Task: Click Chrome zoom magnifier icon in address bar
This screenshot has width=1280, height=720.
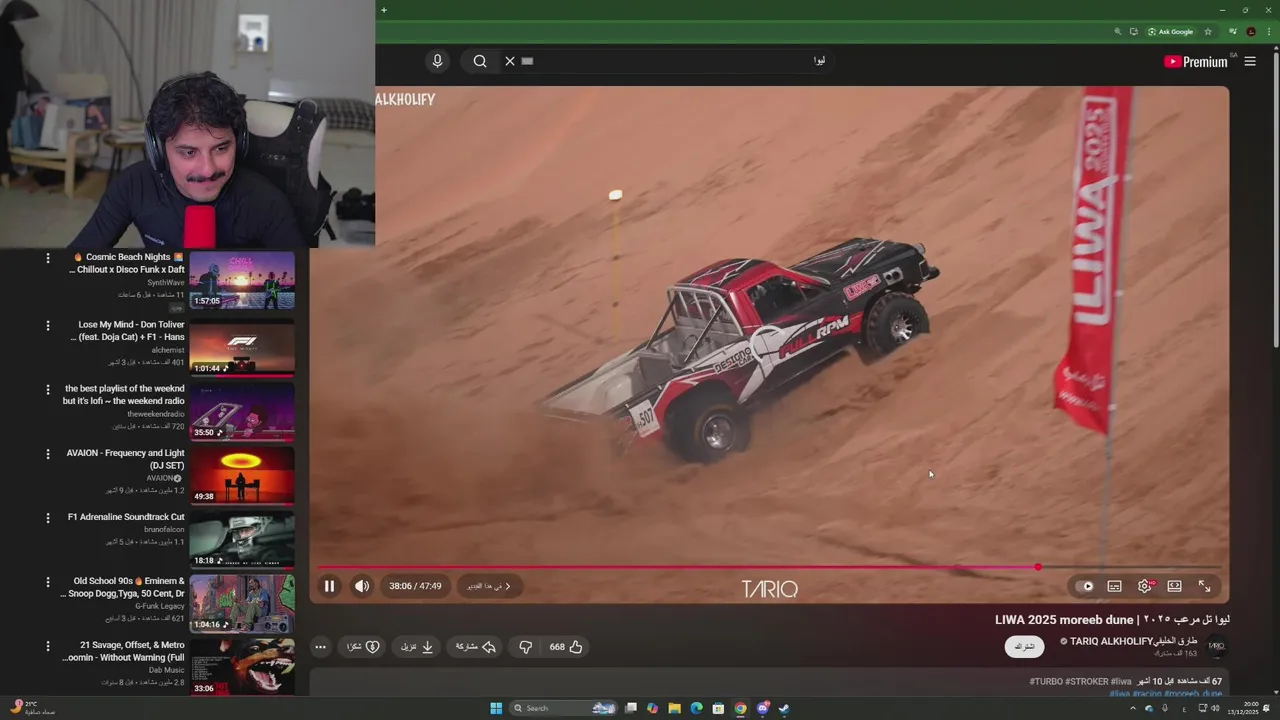Action: (1117, 31)
